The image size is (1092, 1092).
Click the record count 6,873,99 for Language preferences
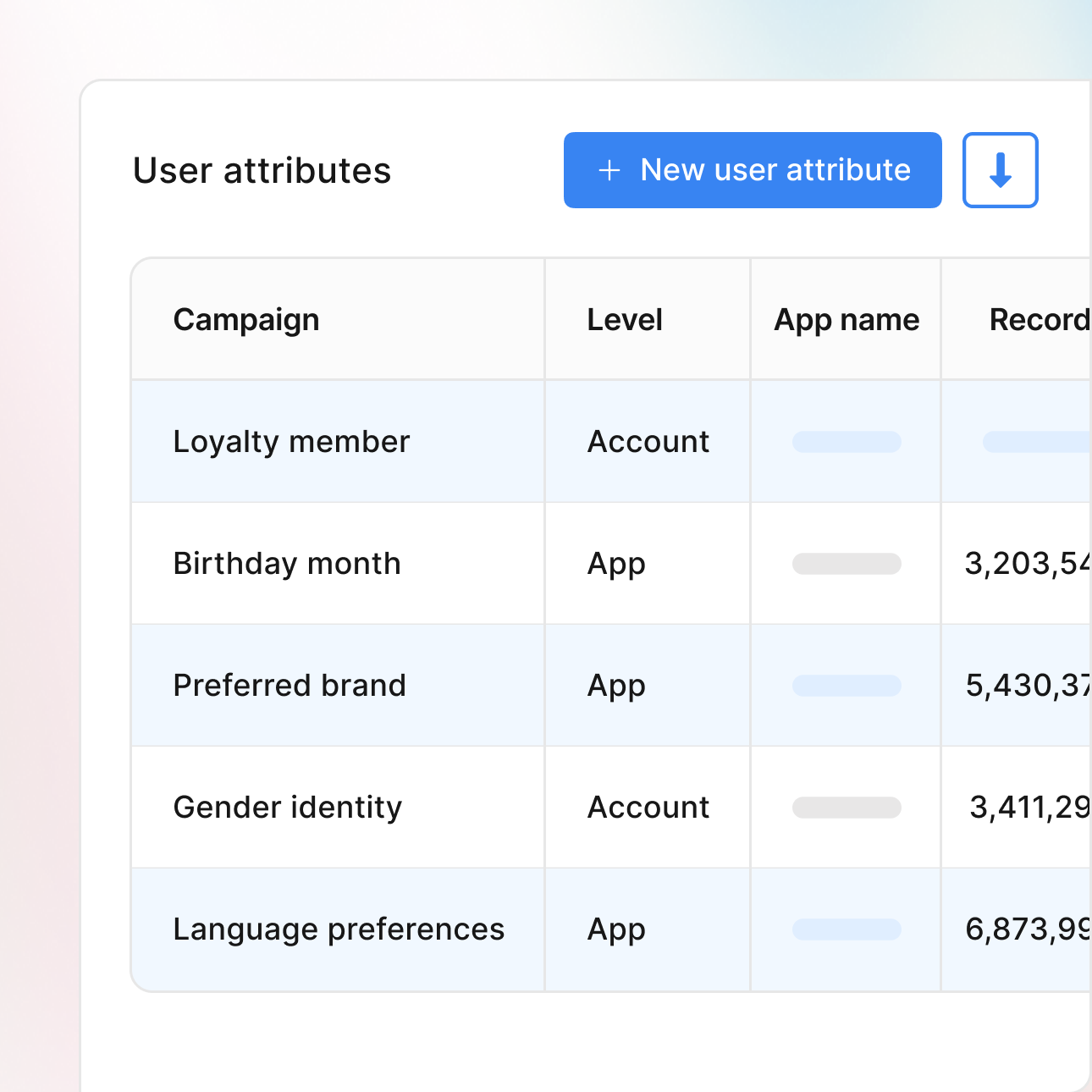click(1028, 929)
